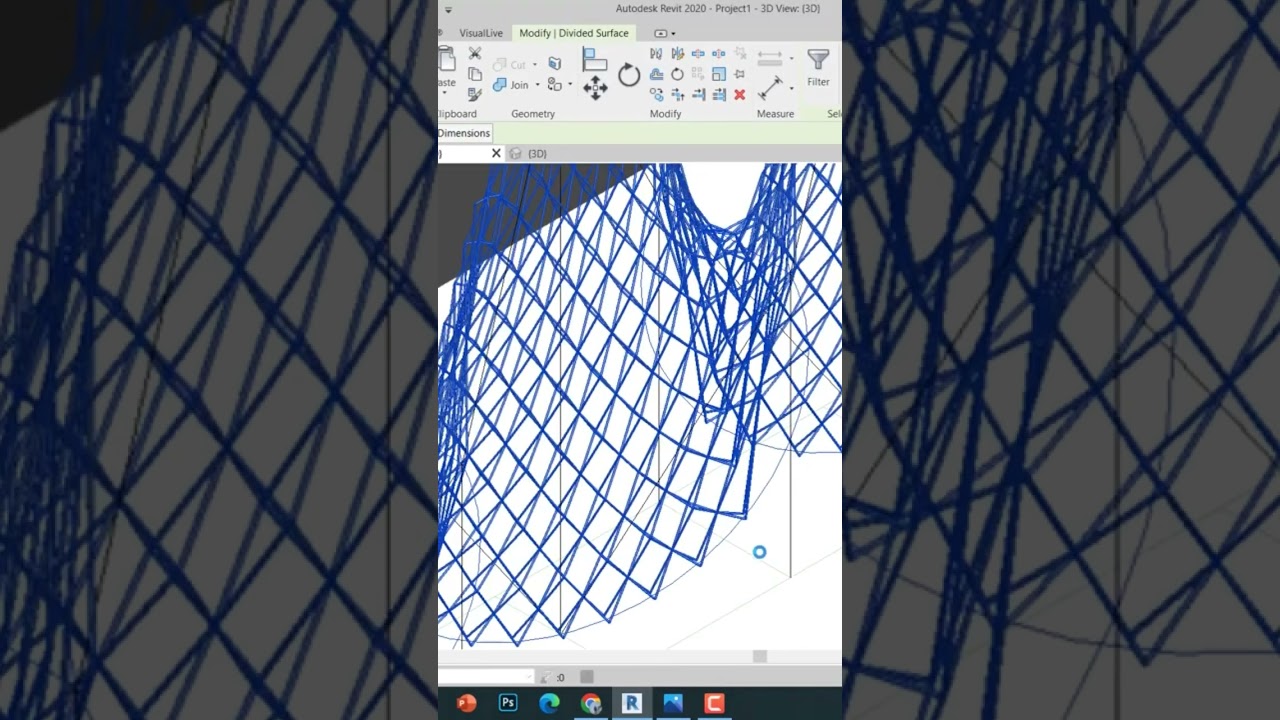Expand the Join dropdown arrow
This screenshot has height=720, width=1280.
(537, 85)
